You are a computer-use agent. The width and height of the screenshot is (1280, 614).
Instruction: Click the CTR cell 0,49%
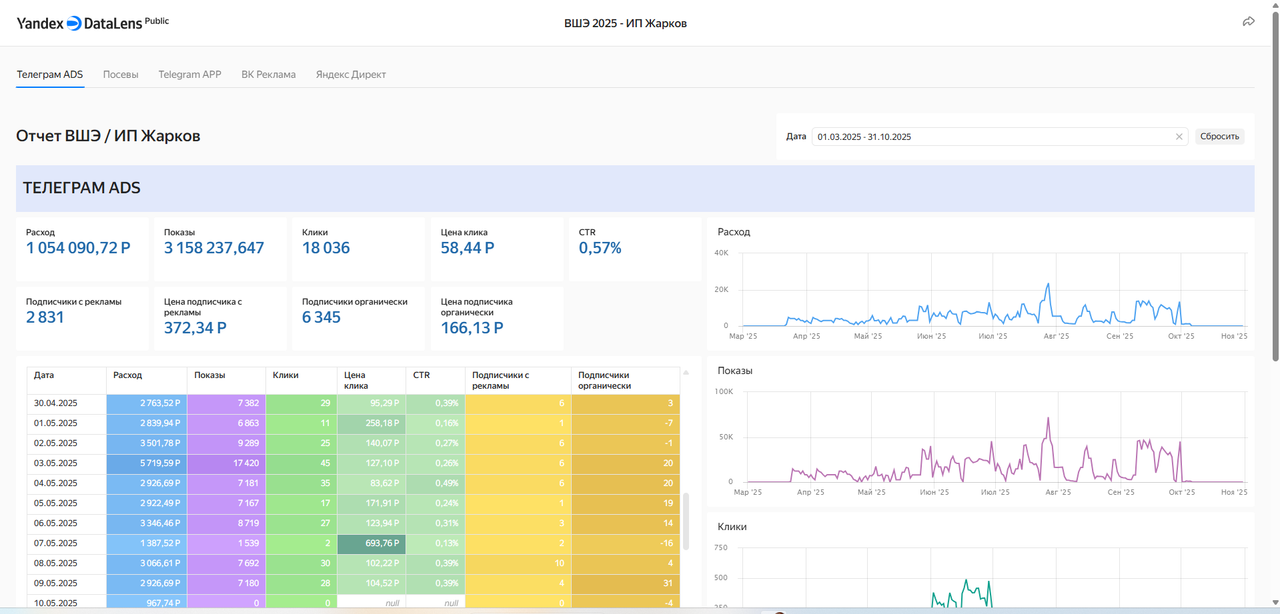pos(435,483)
